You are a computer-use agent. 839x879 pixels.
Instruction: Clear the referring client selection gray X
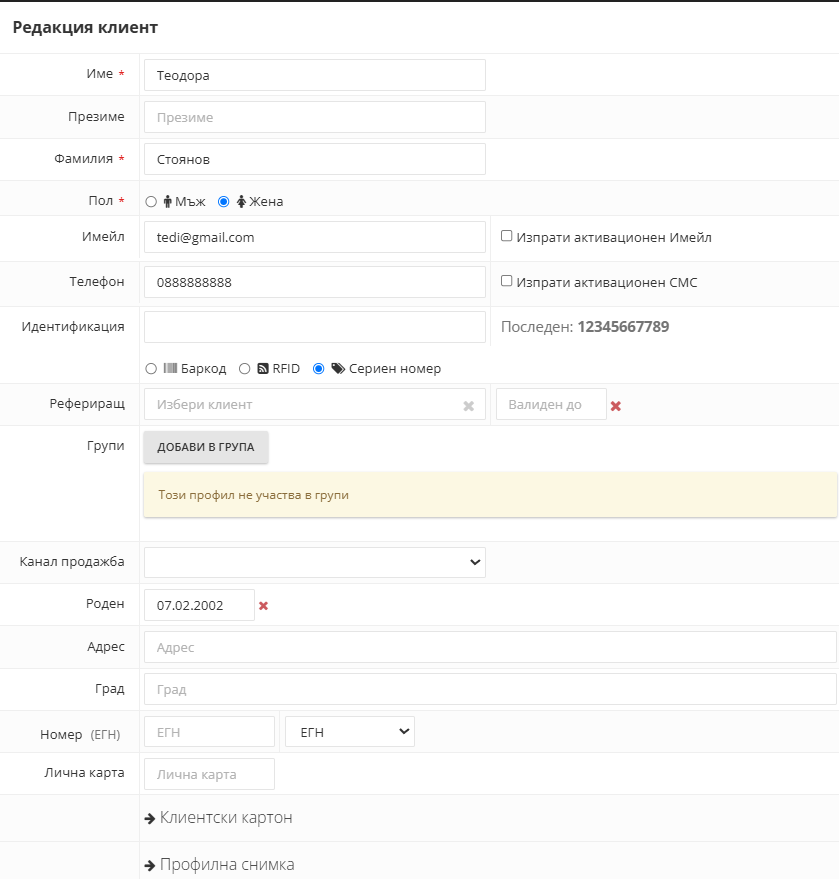pyautogui.click(x=469, y=406)
